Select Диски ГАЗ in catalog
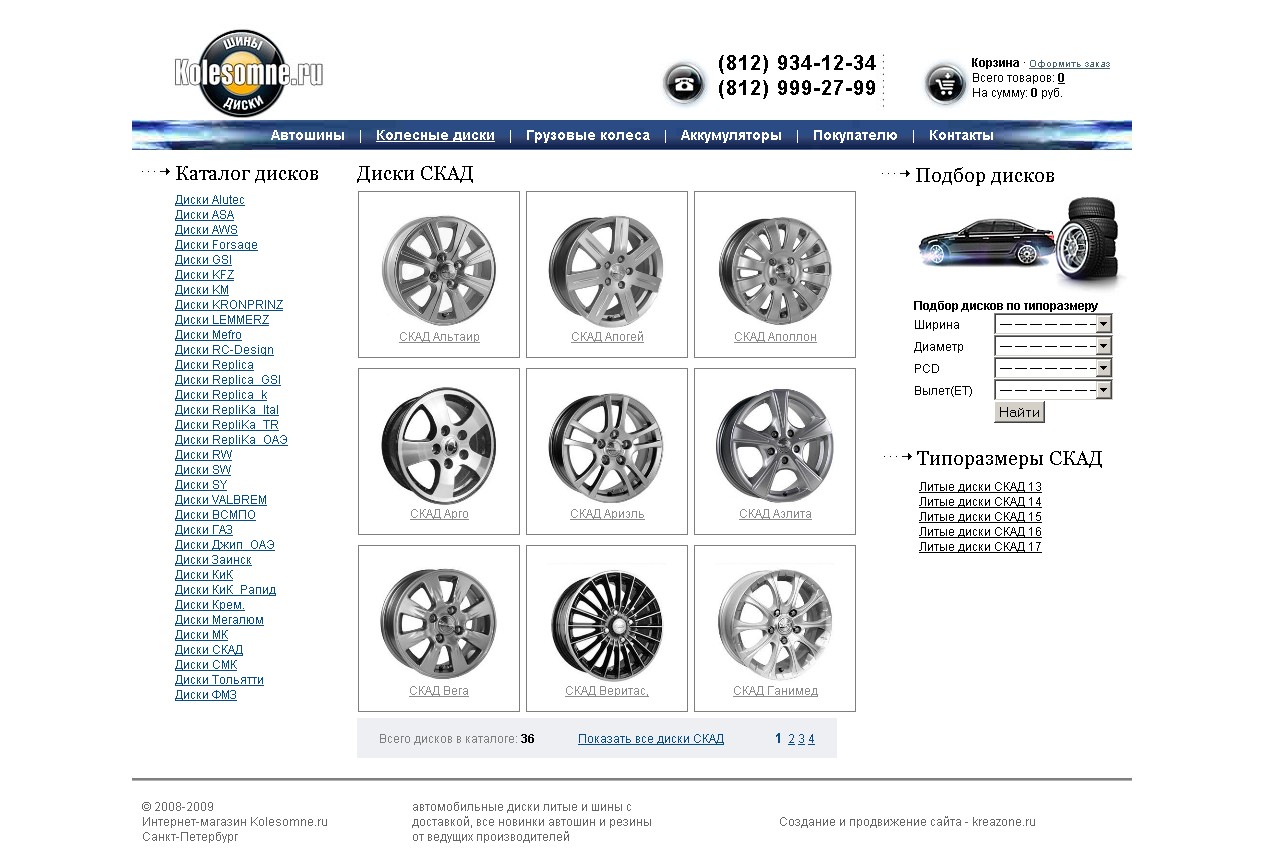The width and height of the screenshot is (1262, 864). pyautogui.click(x=204, y=530)
